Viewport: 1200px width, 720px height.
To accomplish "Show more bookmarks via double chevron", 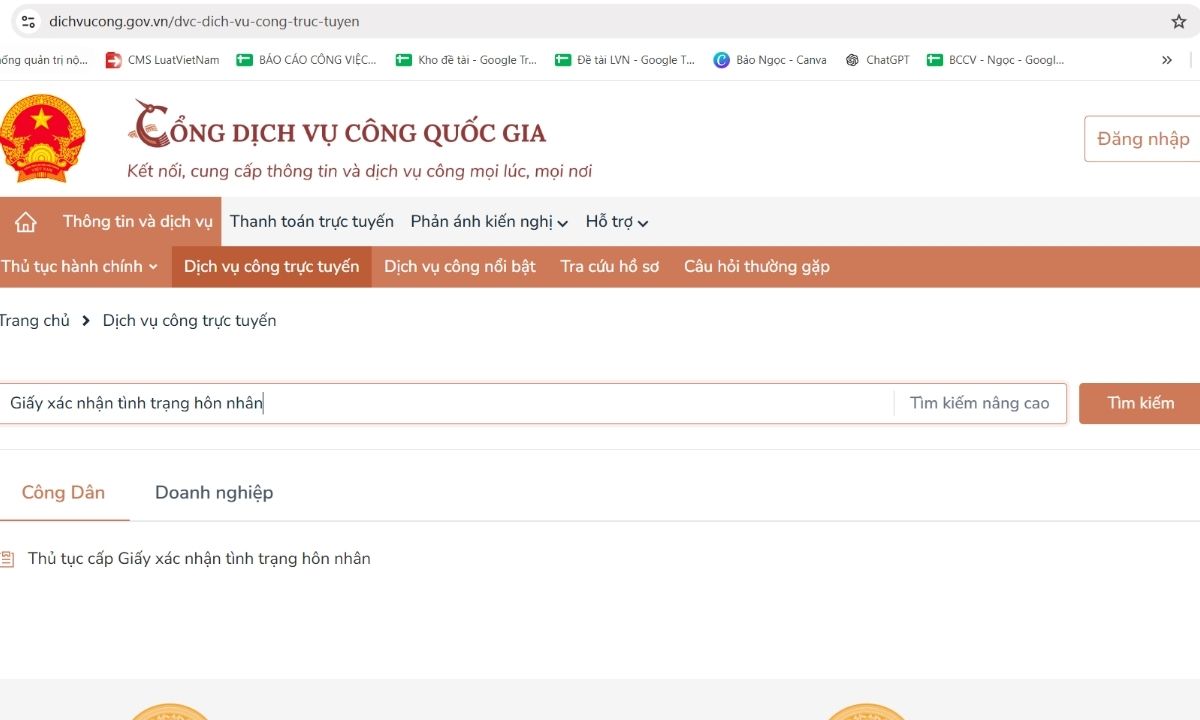I will click(1166, 60).
